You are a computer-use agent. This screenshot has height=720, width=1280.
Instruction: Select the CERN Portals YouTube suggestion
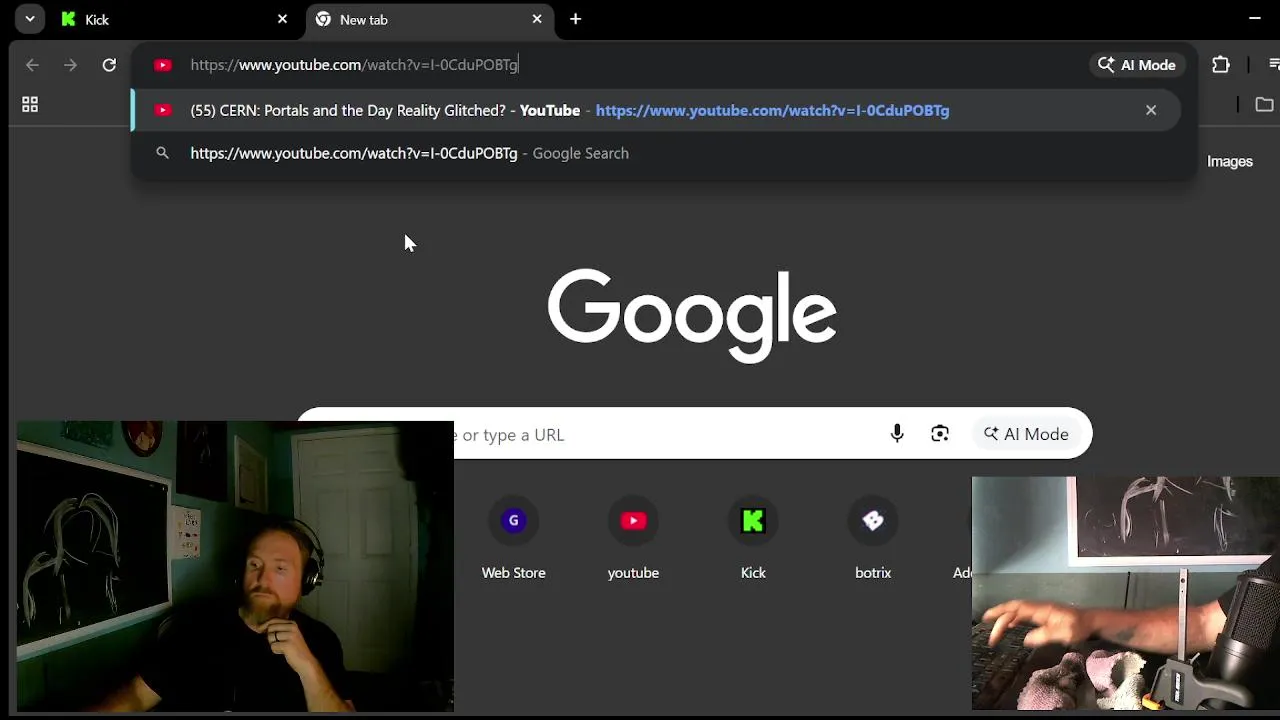pyautogui.click(x=656, y=110)
